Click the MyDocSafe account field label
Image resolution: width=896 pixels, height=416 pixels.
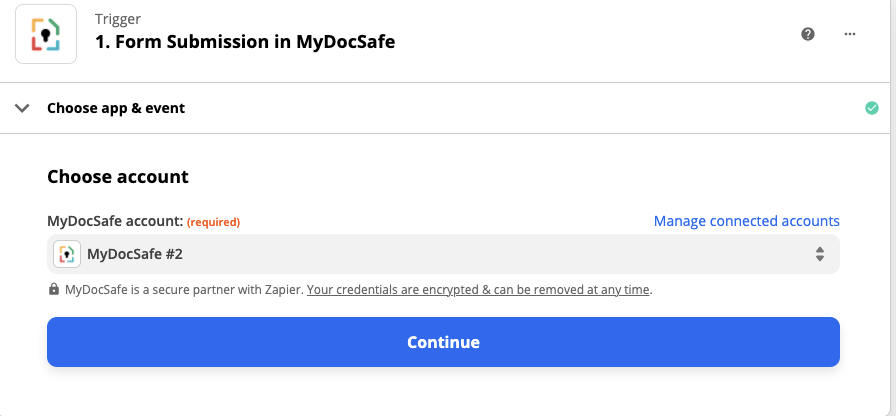(114, 221)
